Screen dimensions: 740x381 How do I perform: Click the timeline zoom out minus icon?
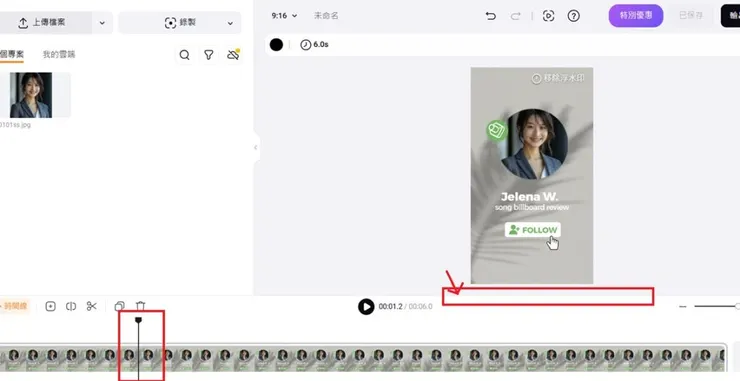[682, 307]
